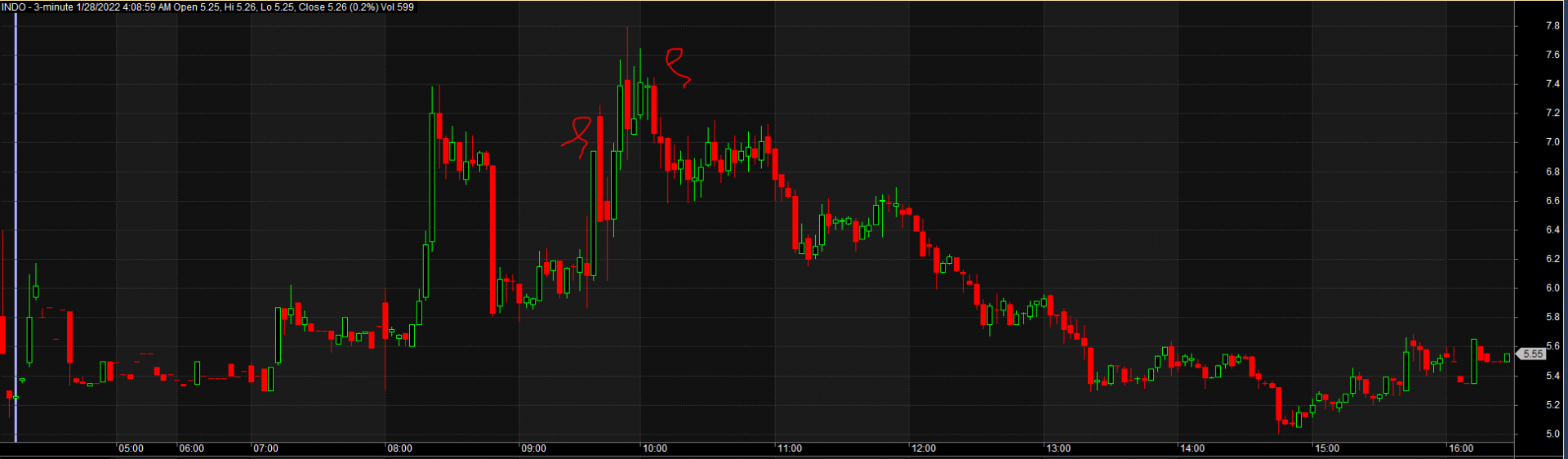Click the 12:00 time axis label

pyautogui.click(x=924, y=448)
